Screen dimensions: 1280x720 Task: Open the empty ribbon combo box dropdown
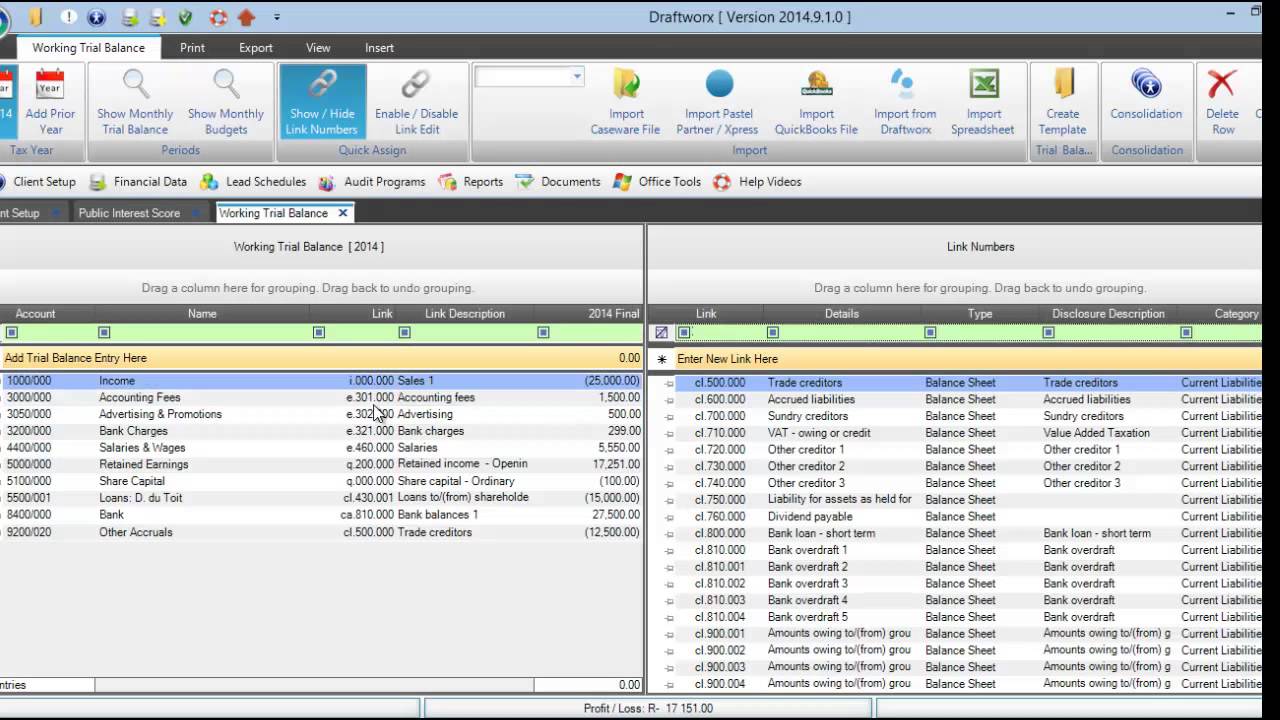point(577,77)
